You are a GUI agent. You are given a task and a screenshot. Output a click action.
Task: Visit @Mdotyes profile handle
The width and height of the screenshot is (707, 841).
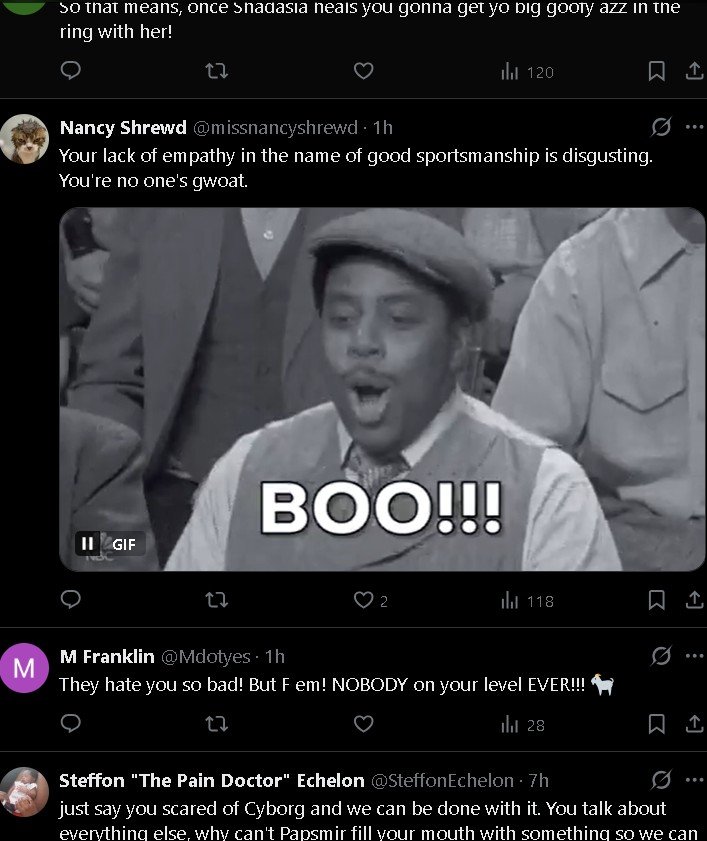tap(205, 656)
